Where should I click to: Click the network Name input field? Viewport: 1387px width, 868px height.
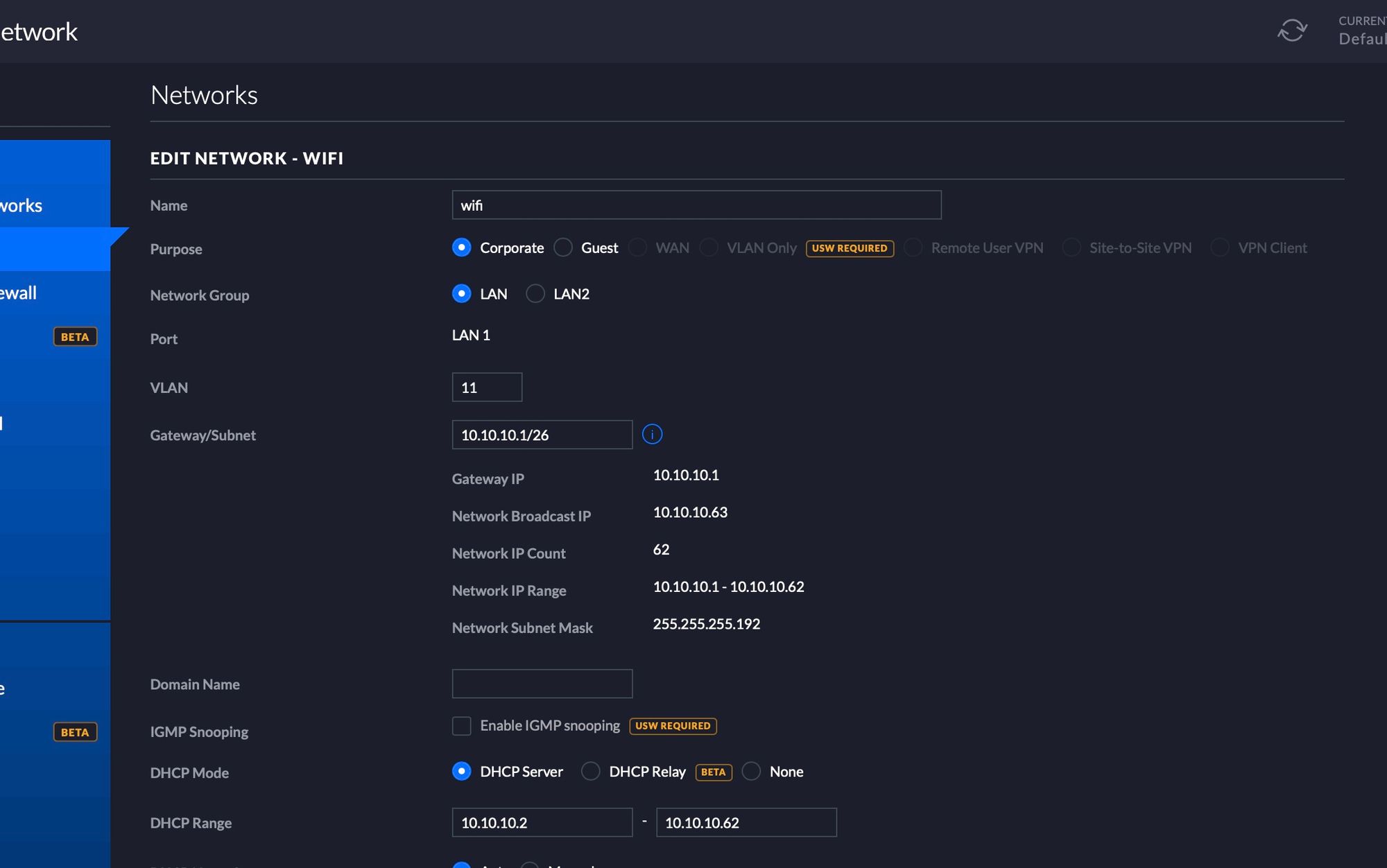point(696,205)
